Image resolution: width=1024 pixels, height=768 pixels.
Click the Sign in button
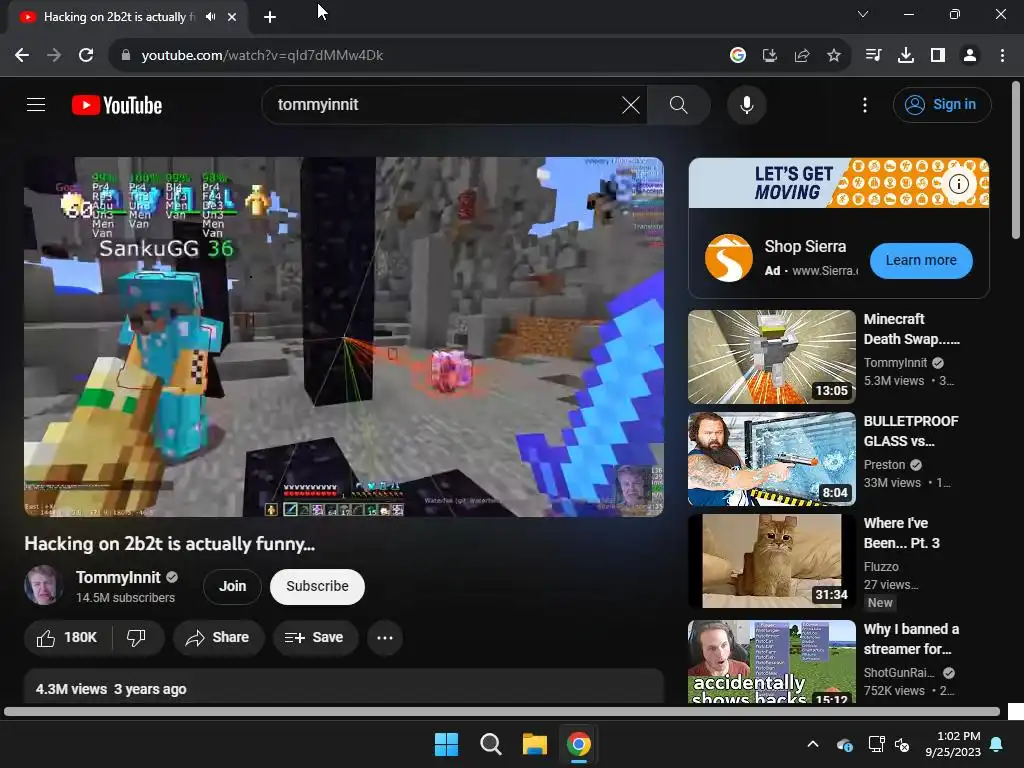[x=942, y=104]
